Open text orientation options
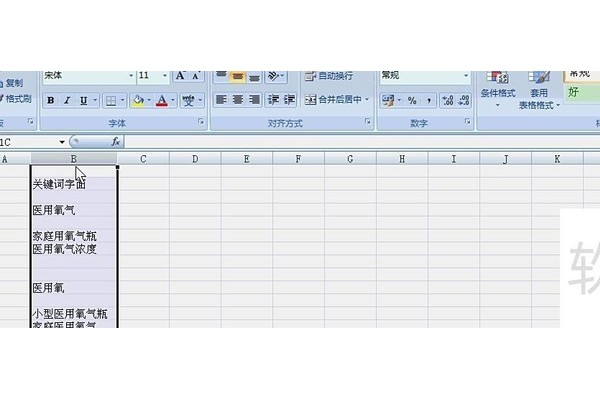Screen dimensions: 600x400 pos(276,76)
